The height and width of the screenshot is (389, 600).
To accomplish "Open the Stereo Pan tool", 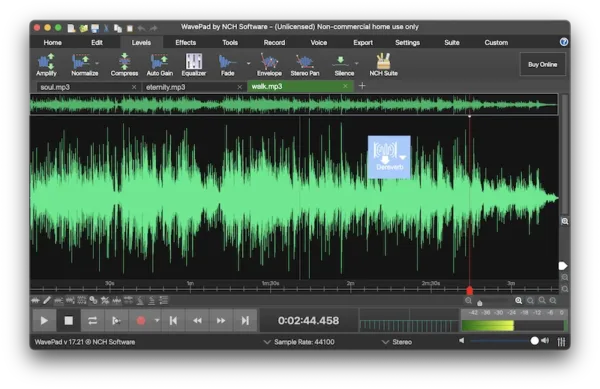I will tap(305, 65).
